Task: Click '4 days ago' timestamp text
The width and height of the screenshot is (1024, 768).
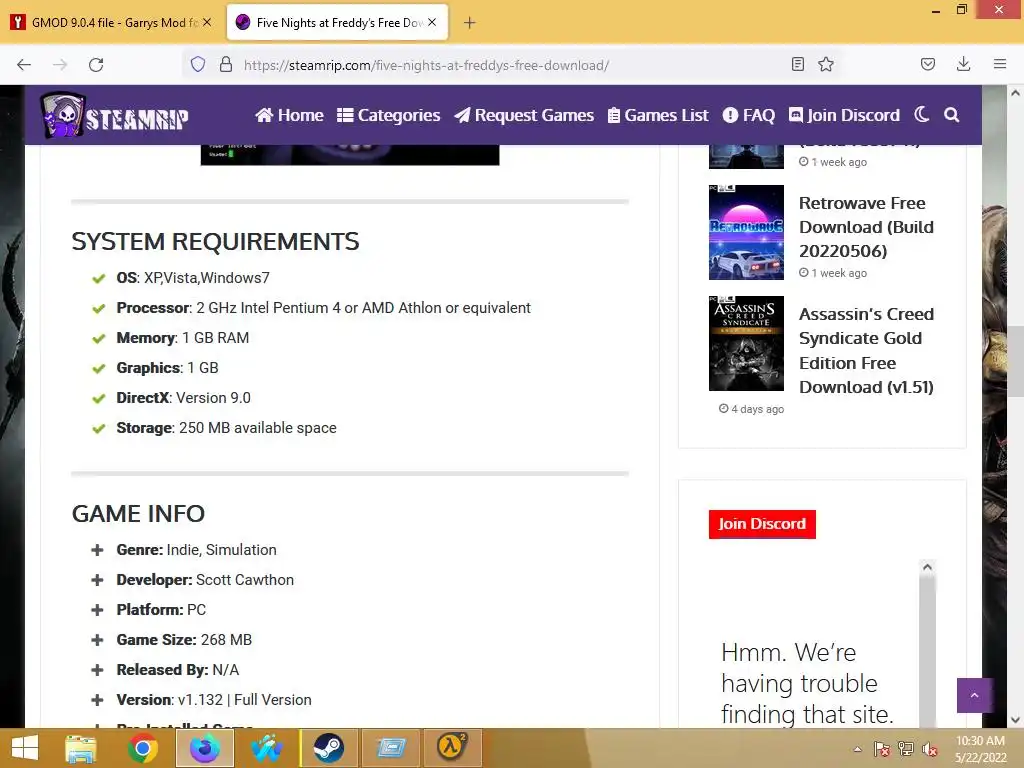Action: coord(758,409)
